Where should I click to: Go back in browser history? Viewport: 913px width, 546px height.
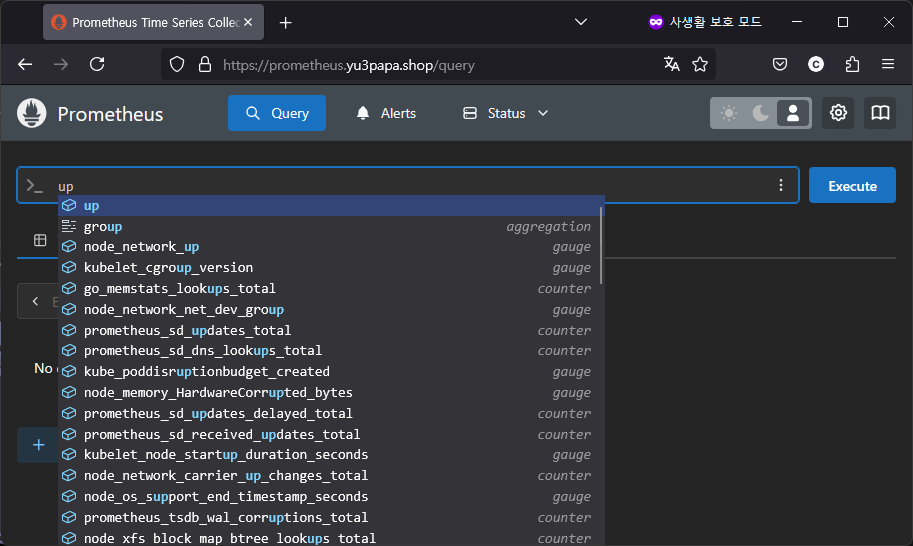[25, 64]
